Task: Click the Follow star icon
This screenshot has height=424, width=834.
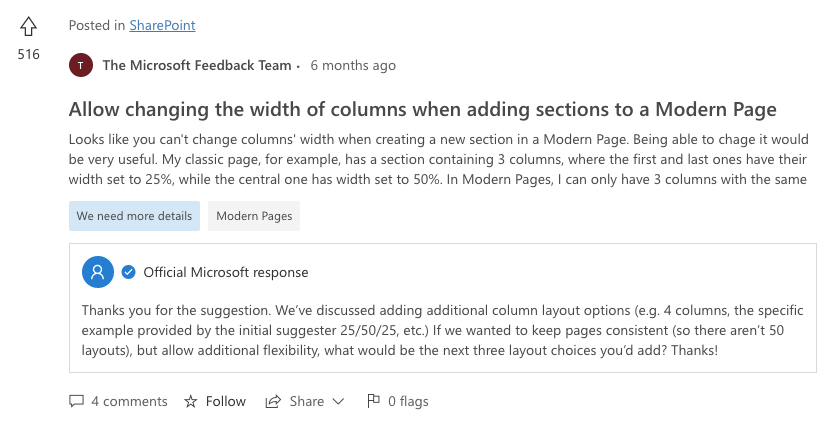Action: pyautogui.click(x=190, y=401)
